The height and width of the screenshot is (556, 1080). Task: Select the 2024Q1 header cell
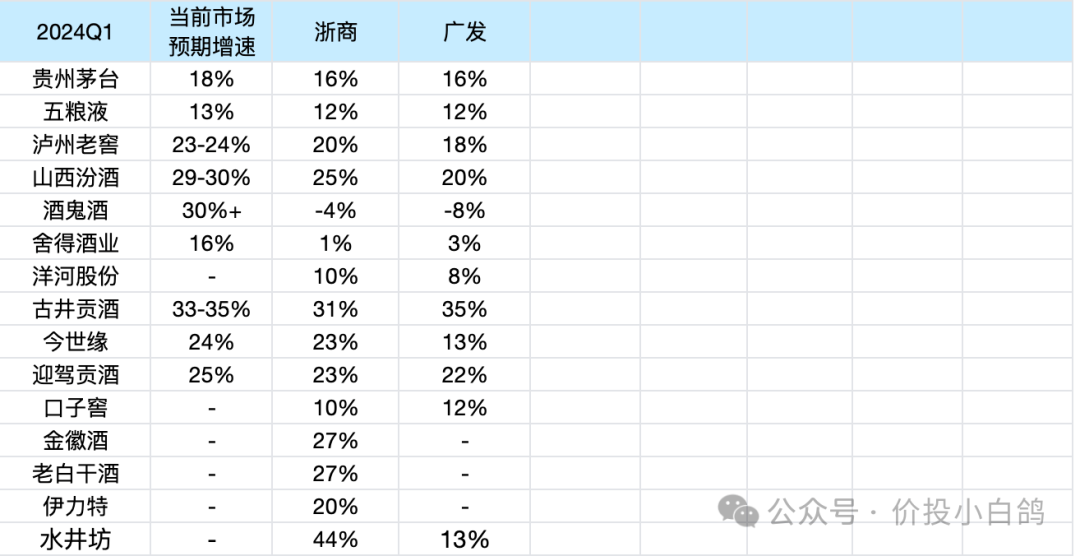point(75,32)
